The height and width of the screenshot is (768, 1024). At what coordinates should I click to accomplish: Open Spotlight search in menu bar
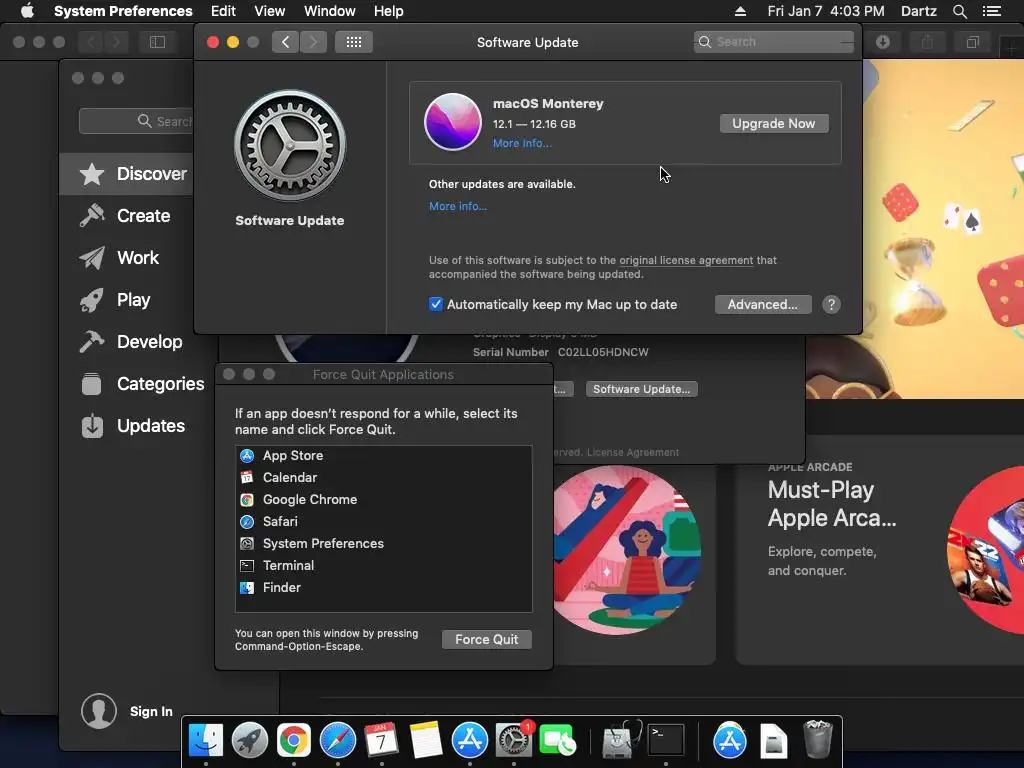click(960, 11)
